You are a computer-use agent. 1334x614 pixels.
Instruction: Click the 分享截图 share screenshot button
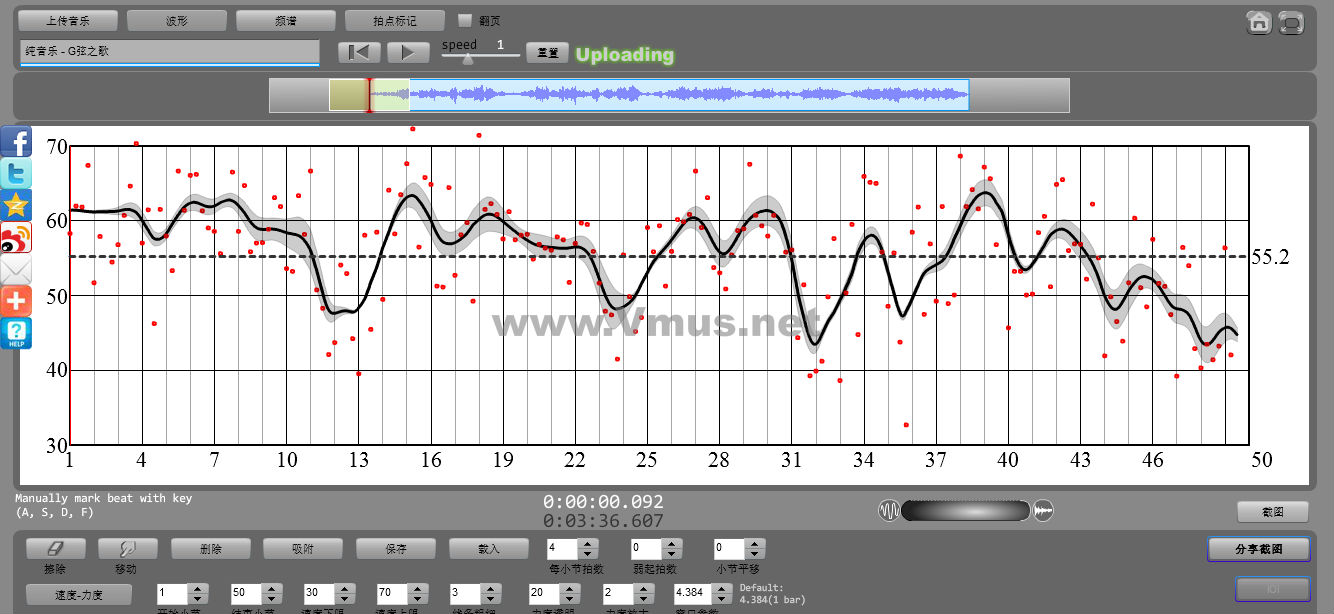click(1258, 549)
